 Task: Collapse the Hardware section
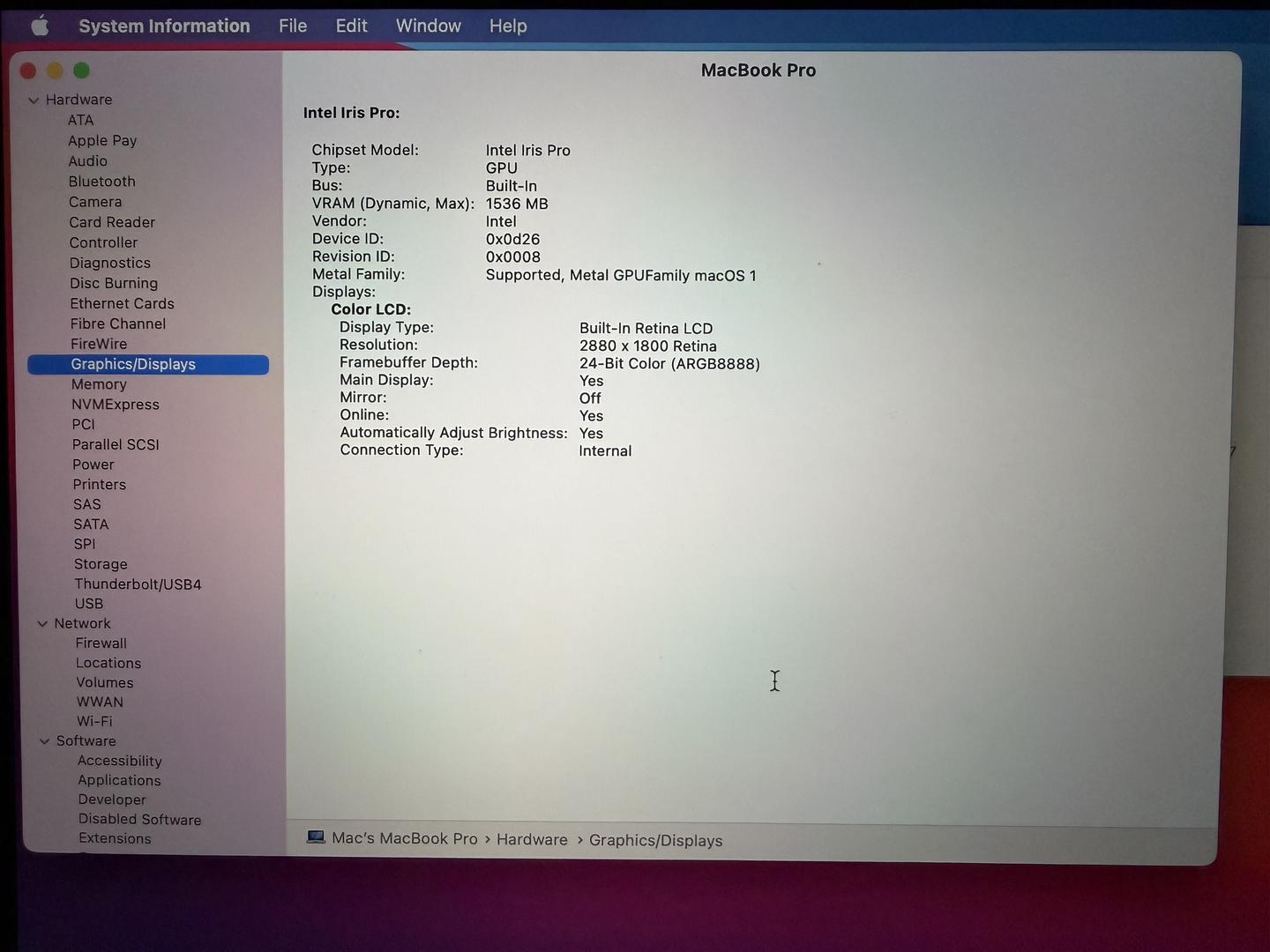pos(34,100)
